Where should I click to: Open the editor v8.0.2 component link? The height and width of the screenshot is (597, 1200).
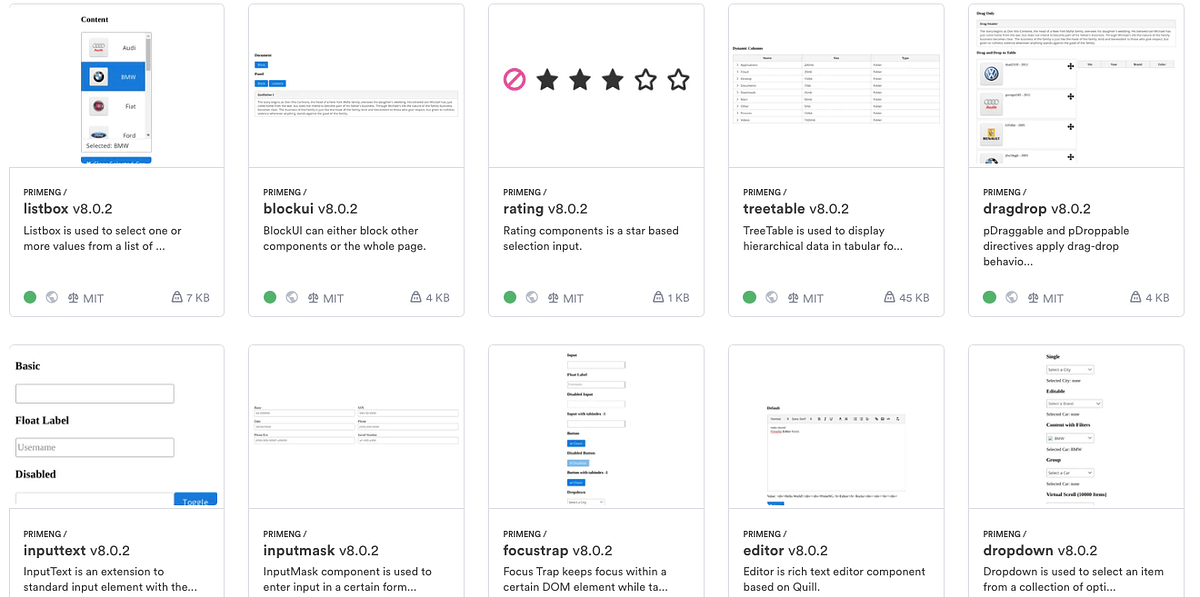click(x=785, y=550)
